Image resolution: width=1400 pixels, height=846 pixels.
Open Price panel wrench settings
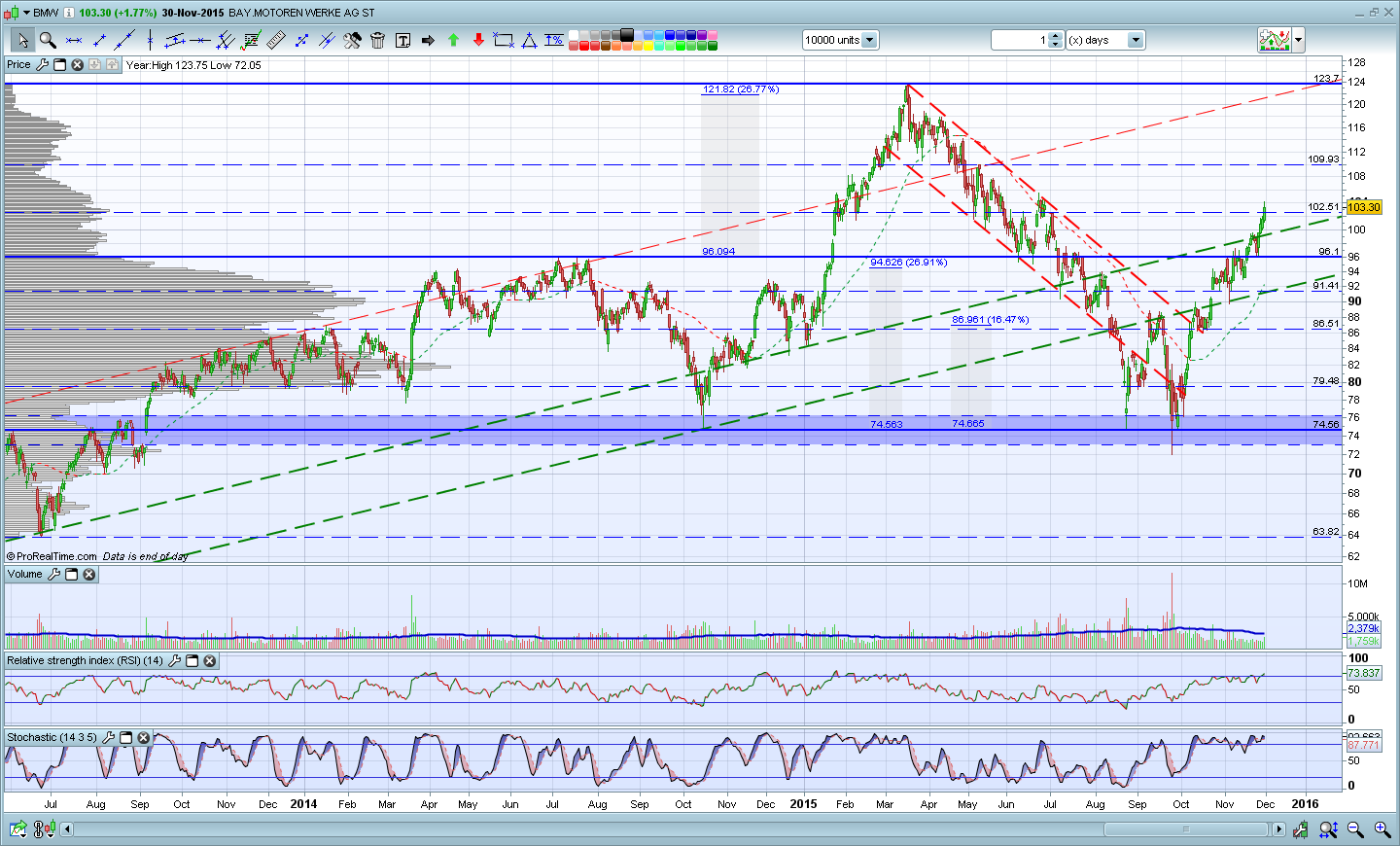tap(42, 65)
